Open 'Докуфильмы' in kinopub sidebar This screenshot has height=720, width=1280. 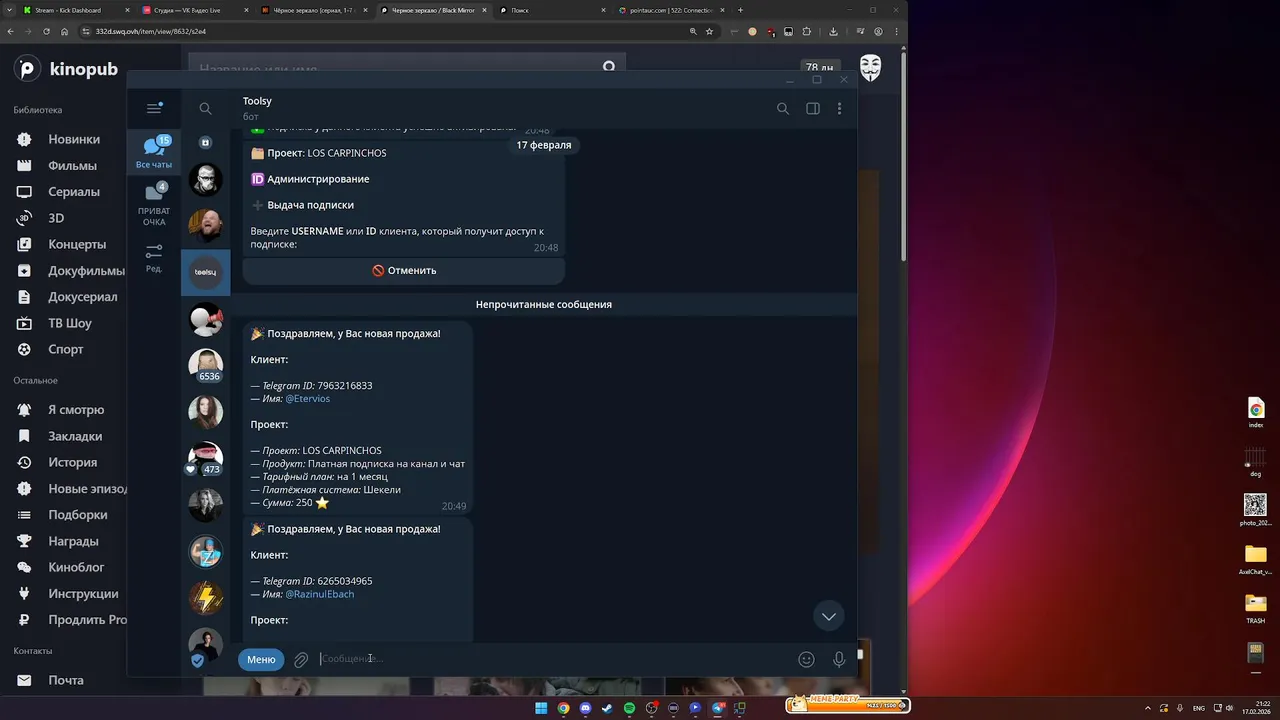(x=86, y=270)
